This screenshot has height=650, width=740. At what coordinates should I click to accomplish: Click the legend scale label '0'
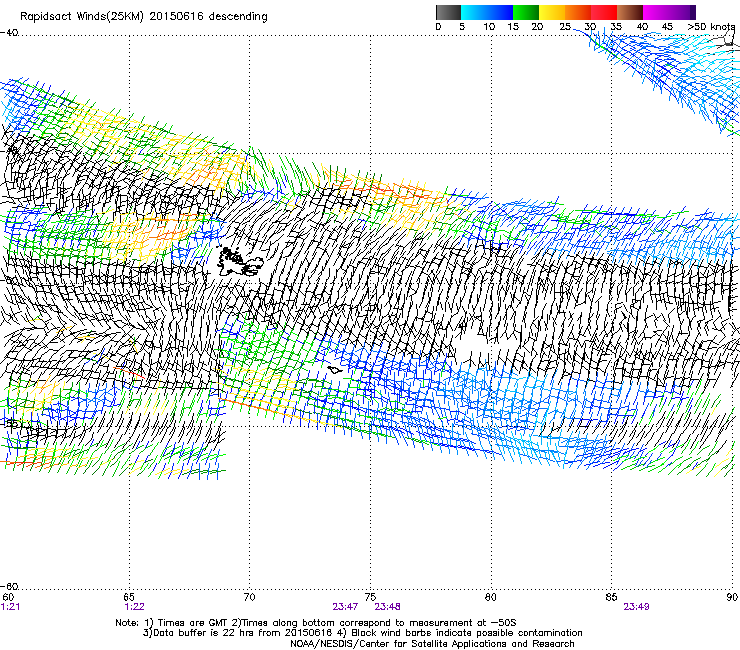[438, 27]
